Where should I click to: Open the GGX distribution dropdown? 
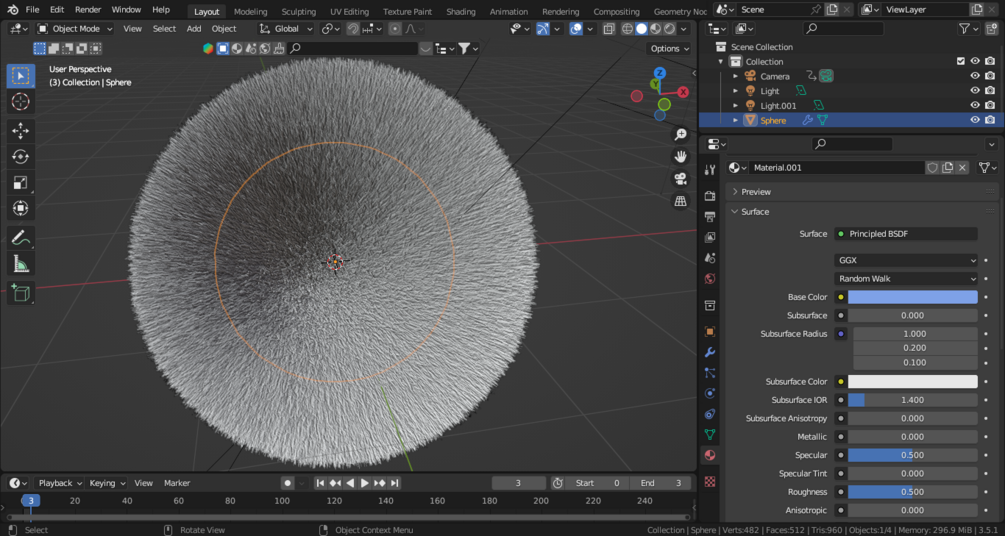[906, 260]
